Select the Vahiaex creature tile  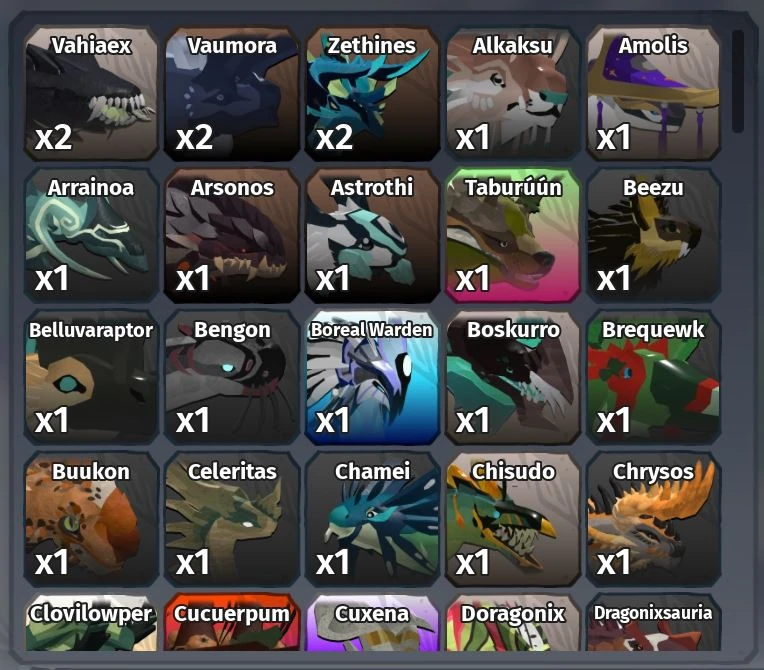91,94
